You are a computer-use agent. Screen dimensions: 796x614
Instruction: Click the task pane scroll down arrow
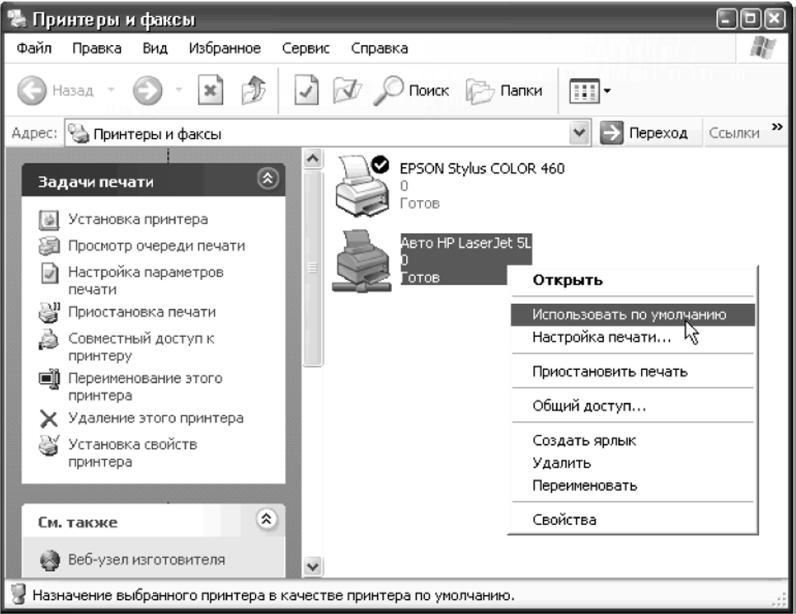pyautogui.click(x=313, y=566)
